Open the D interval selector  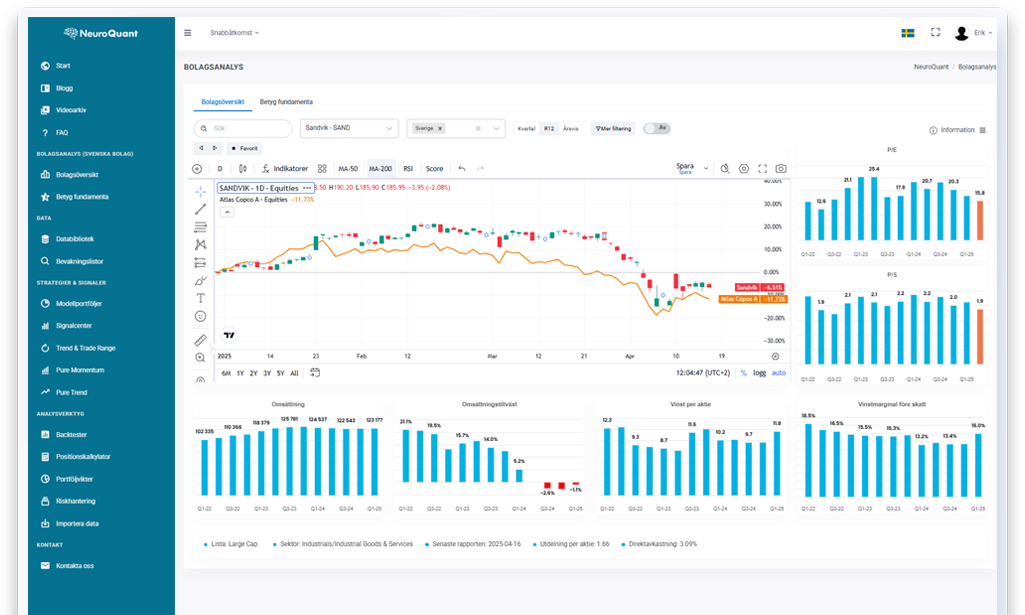pos(220,169)
